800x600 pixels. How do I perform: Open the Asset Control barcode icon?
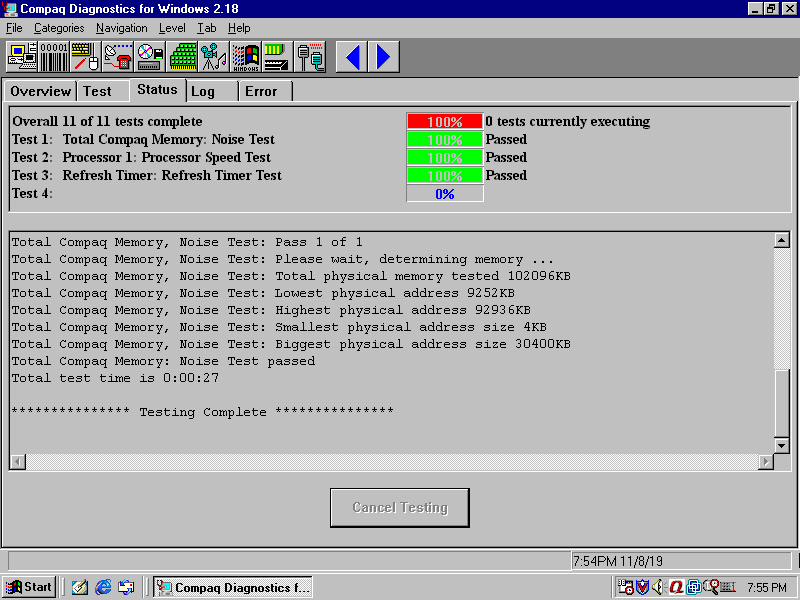point(54,57)
